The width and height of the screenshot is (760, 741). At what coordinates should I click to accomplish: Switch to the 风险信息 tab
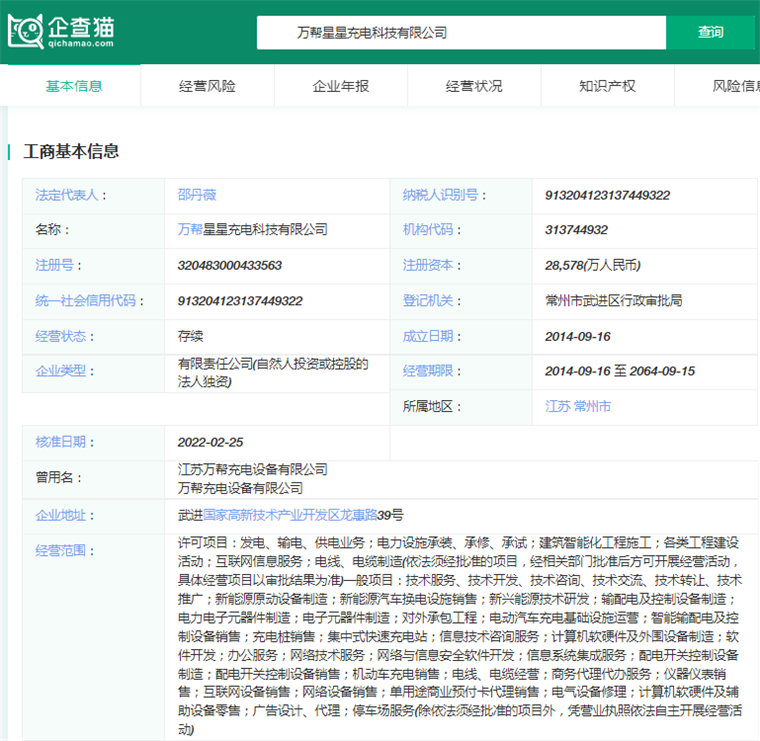735,86
